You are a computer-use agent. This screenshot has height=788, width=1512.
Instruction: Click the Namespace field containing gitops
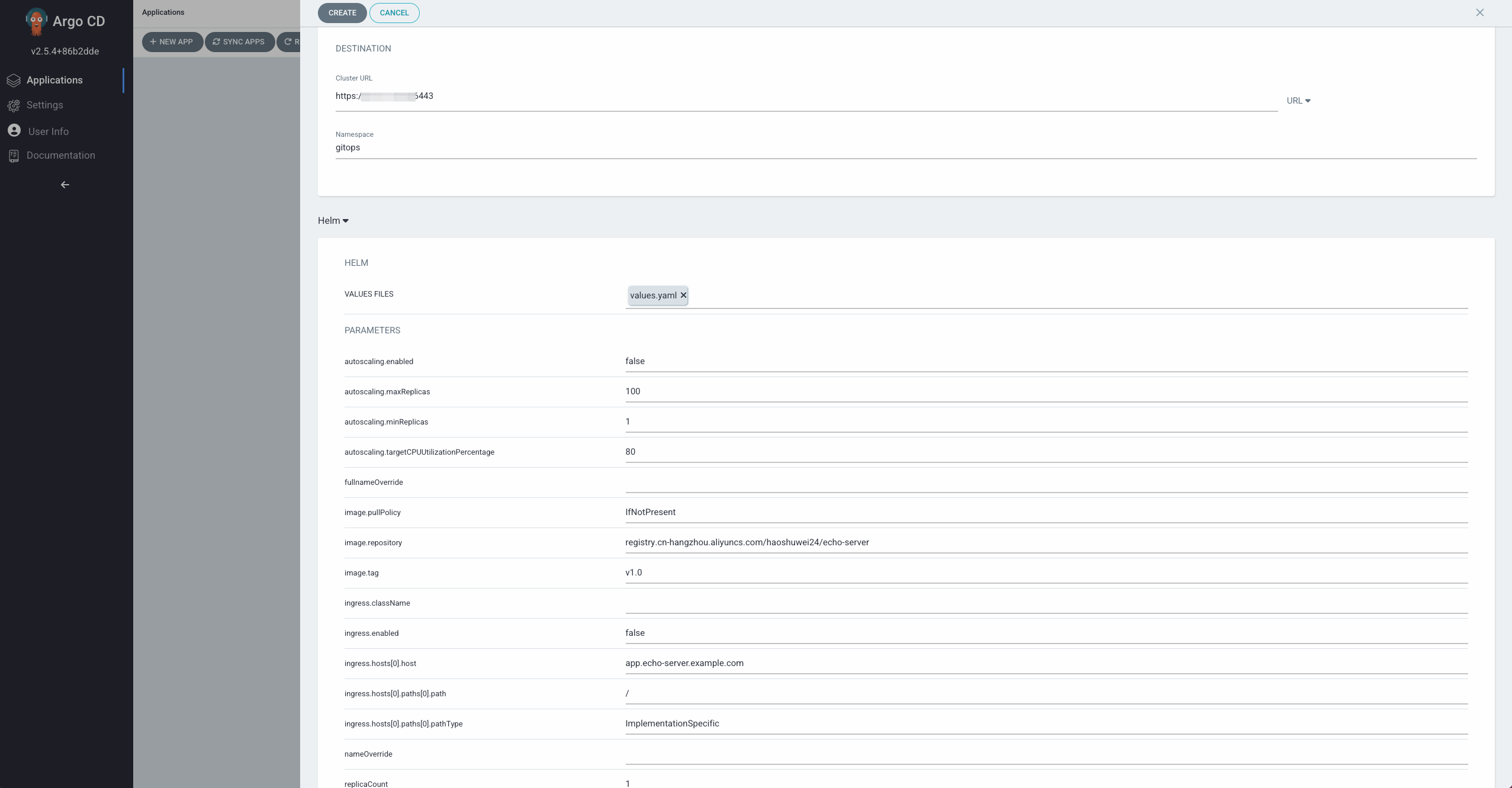(906, 148)
